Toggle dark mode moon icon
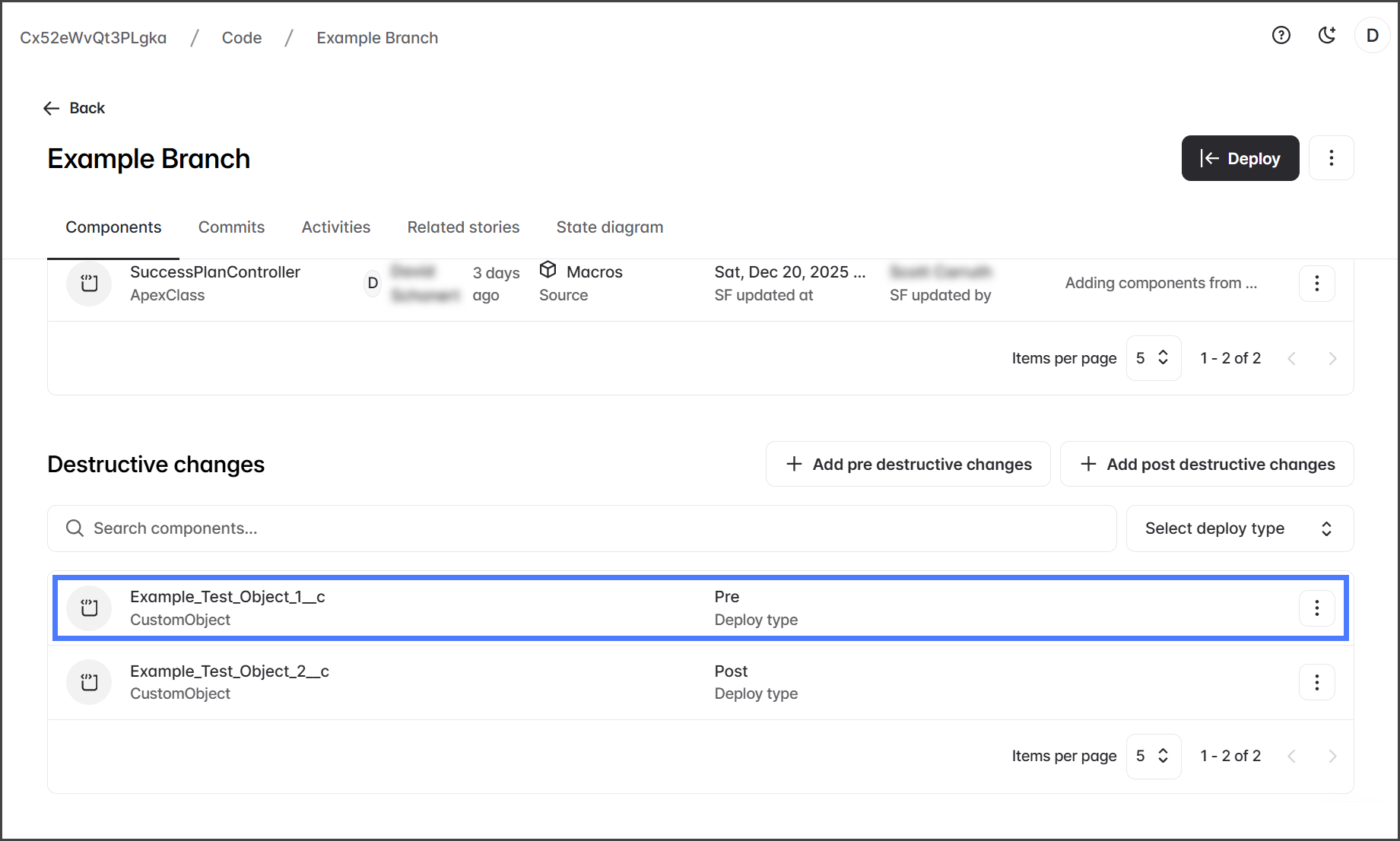 tap(1326, 36)
